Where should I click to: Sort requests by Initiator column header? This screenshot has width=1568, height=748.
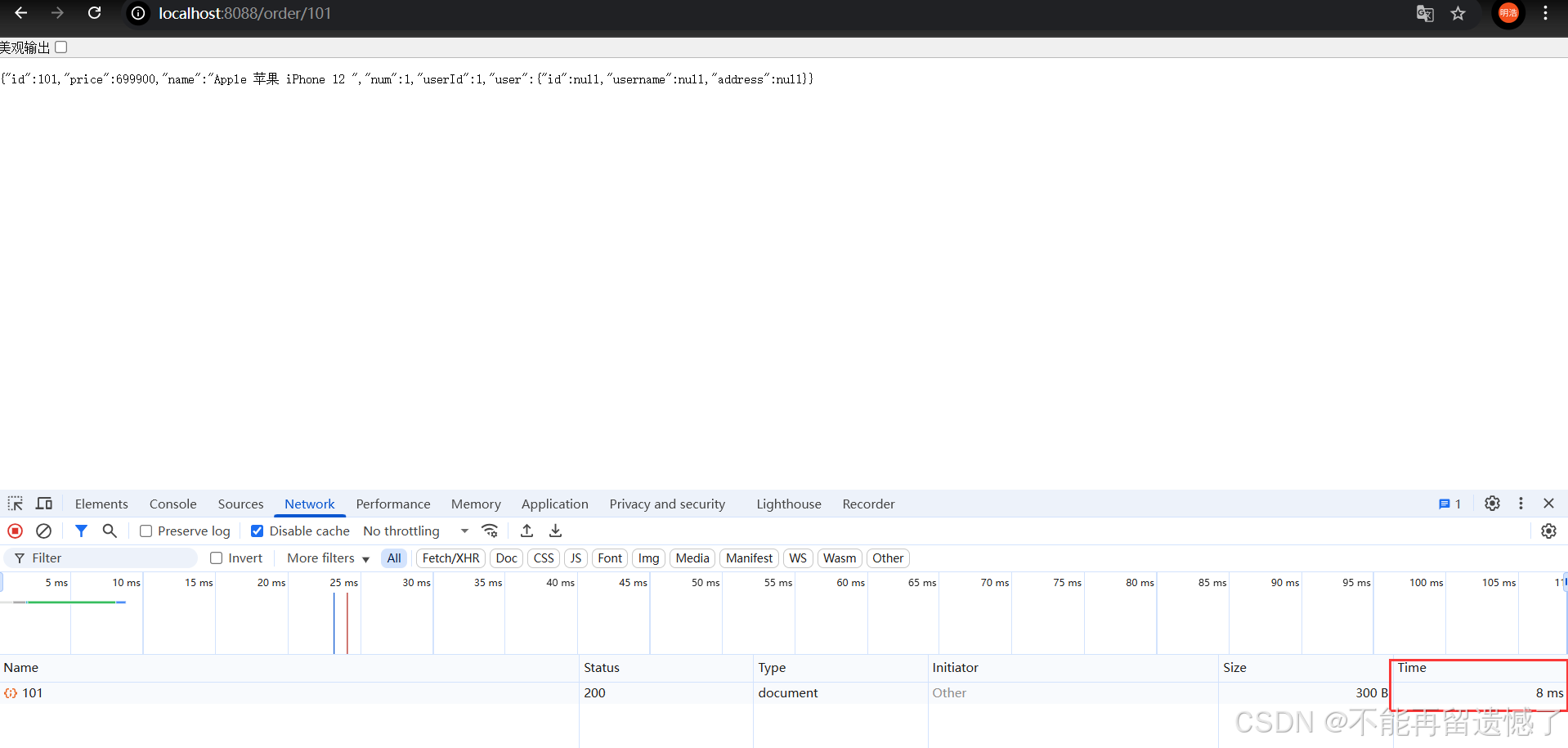1073,668
